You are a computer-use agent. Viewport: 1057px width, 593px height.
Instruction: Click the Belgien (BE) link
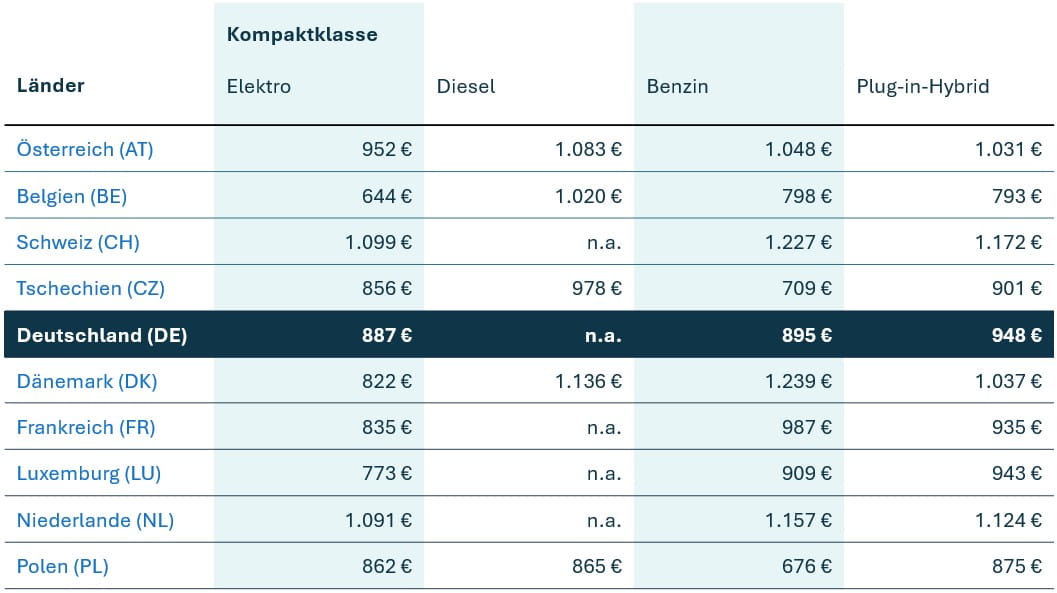72,196
